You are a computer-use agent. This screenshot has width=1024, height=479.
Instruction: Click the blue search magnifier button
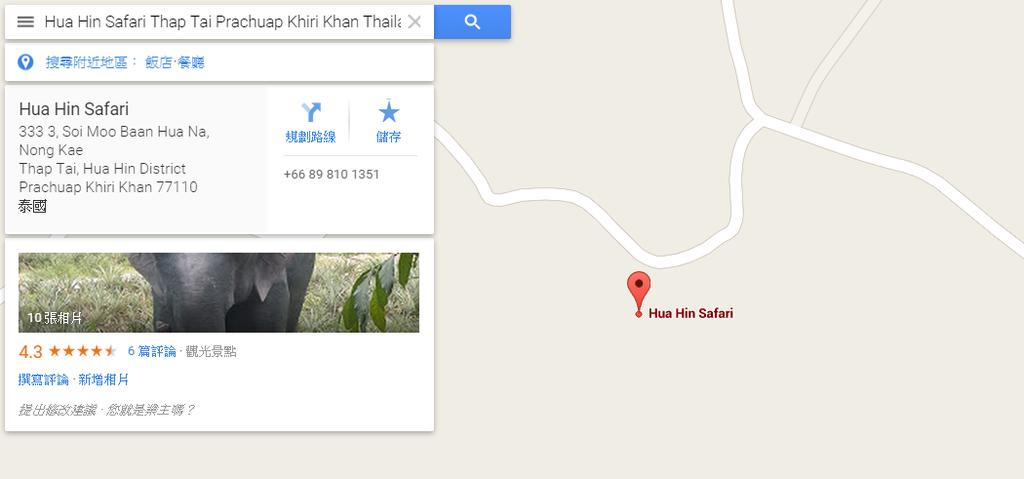(x=472, y=22)
